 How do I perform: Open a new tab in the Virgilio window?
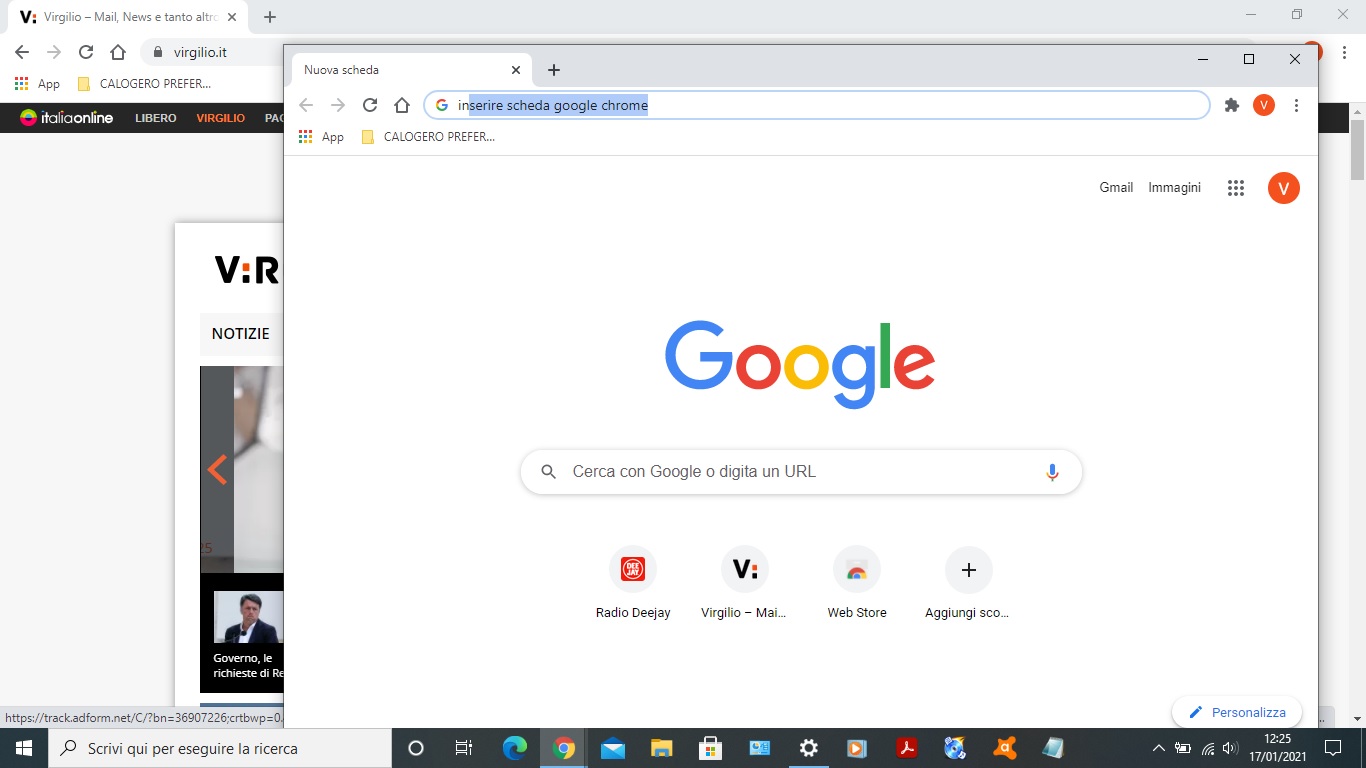(270, 17)
